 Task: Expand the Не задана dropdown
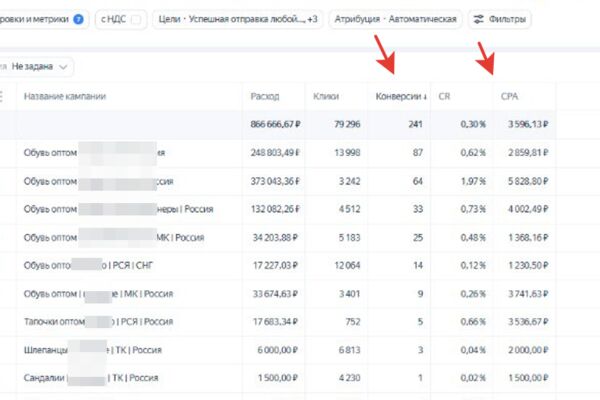(35, 67)
